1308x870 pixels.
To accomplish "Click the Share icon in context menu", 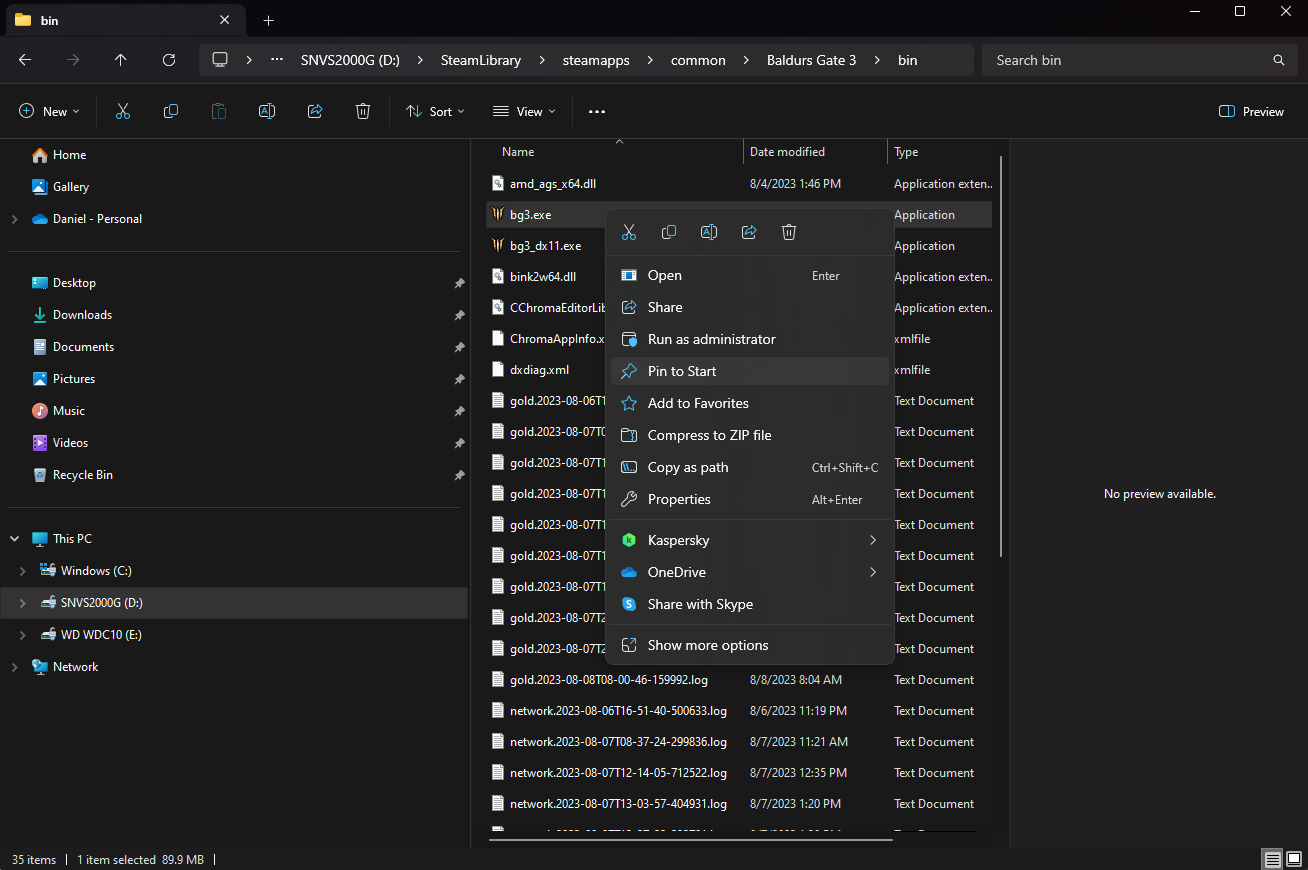I will click(749, 232).
